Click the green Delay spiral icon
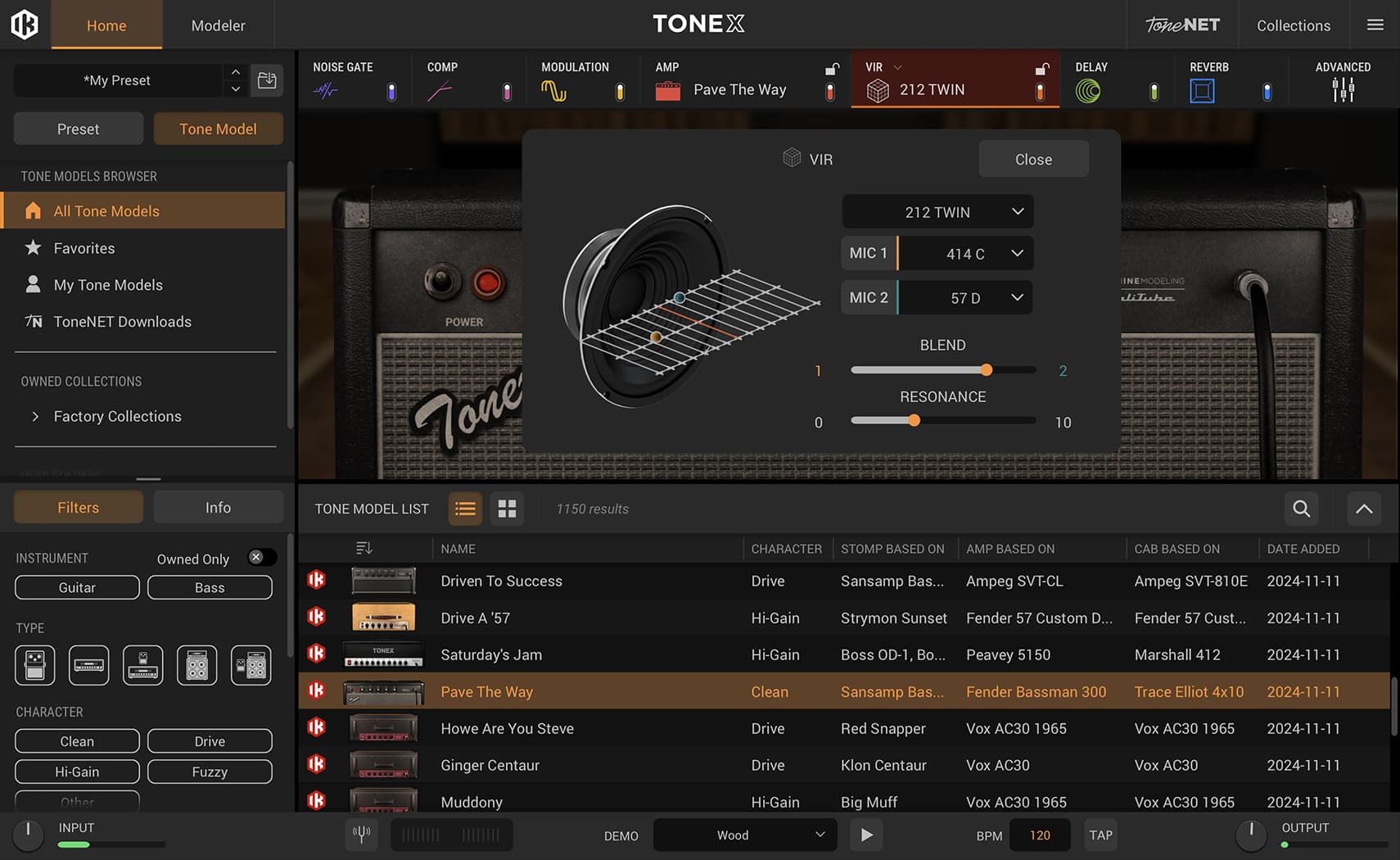The image size is (1400, 860). coord(1088,91)
